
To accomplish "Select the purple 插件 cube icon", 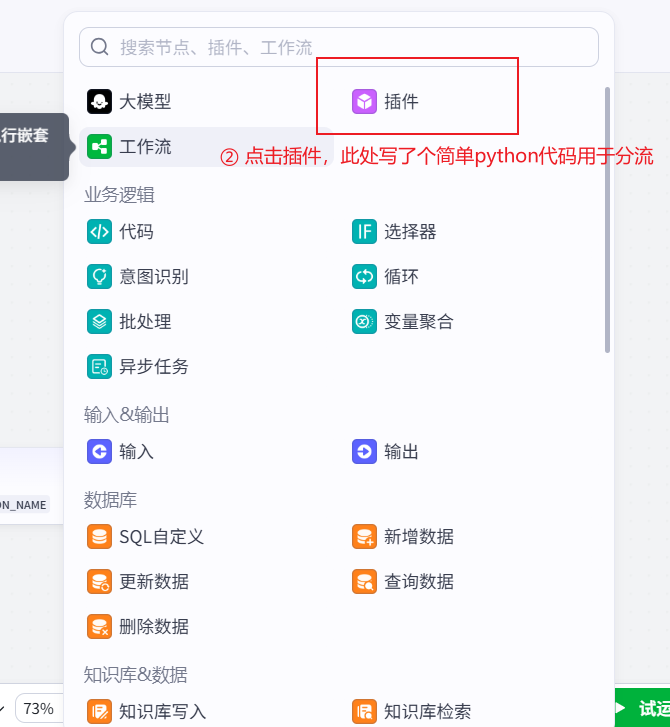I will tap(364, 102).
